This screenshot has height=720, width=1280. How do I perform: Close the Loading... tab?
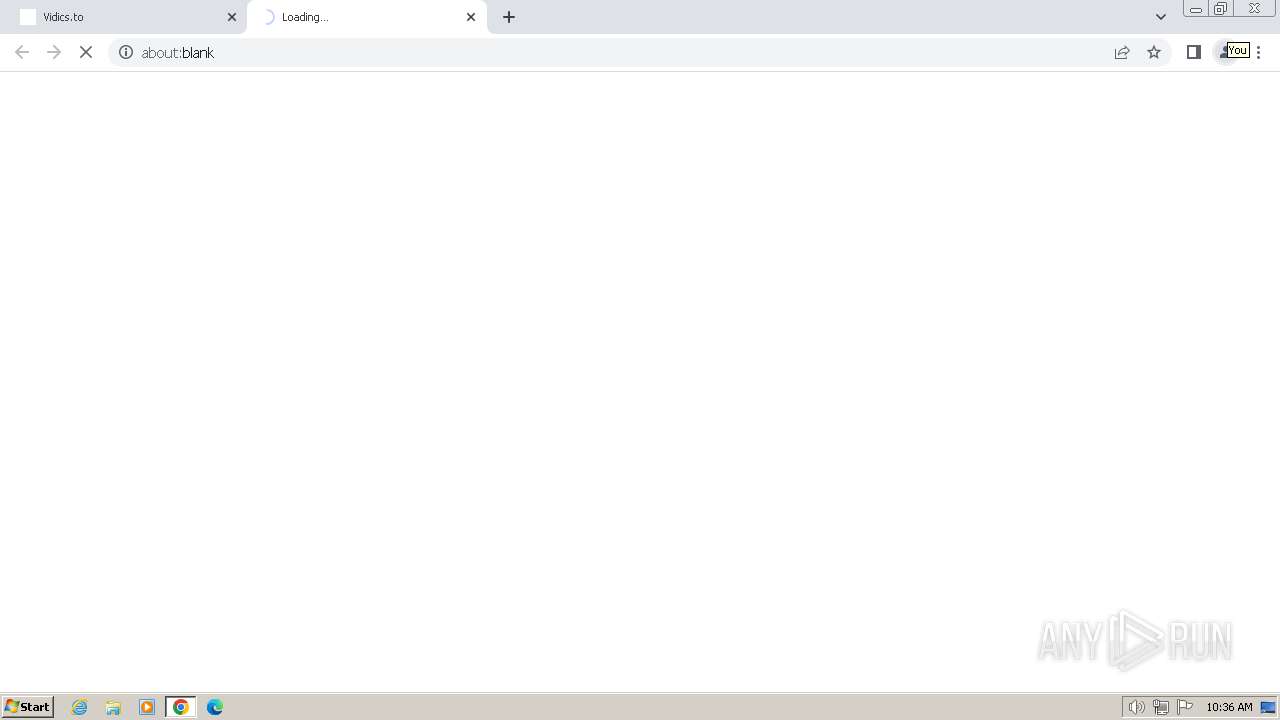tap(471, 17)
